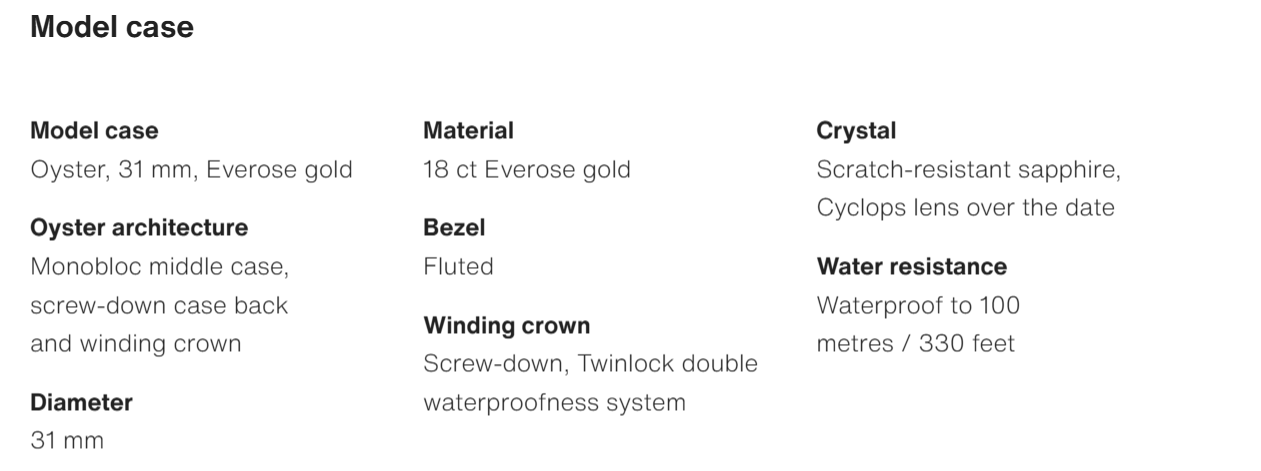Screen dimensions: 1261x471
Task: Click the large "Model case" section heading
Action: (x=112, y=27)
